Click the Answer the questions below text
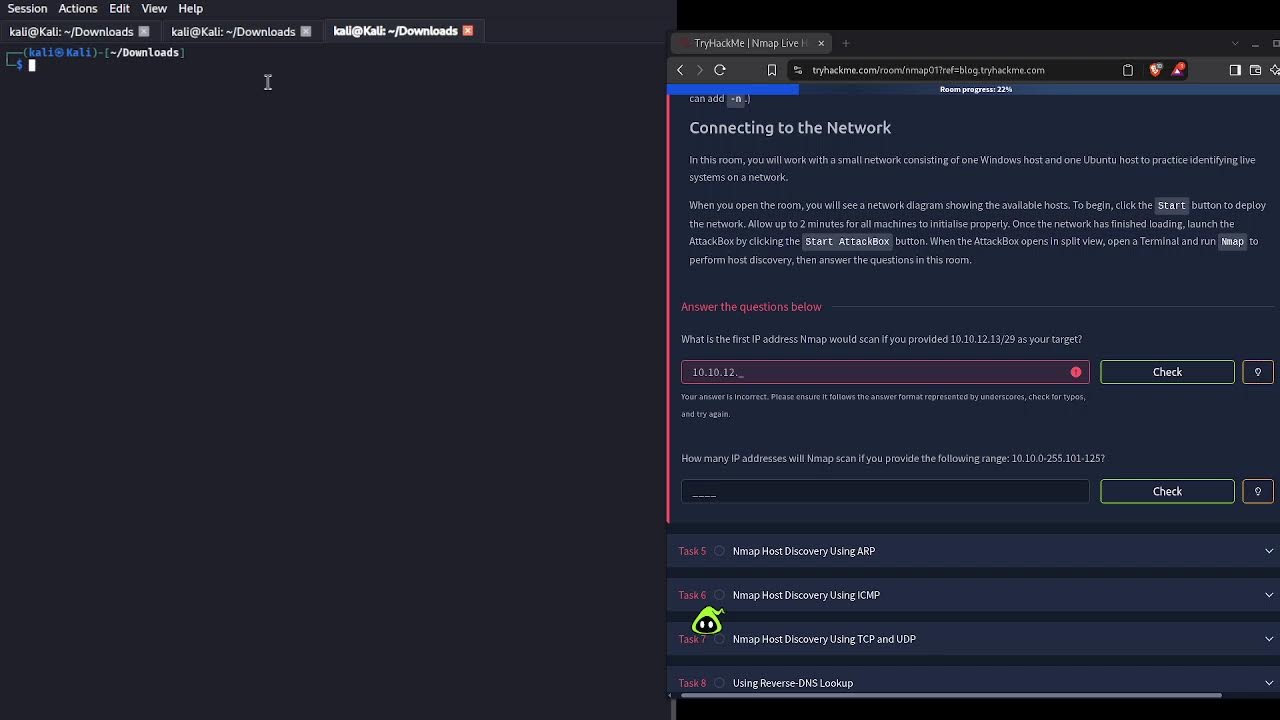This screenshot has height=720, width=1280. tap(751, 307)
